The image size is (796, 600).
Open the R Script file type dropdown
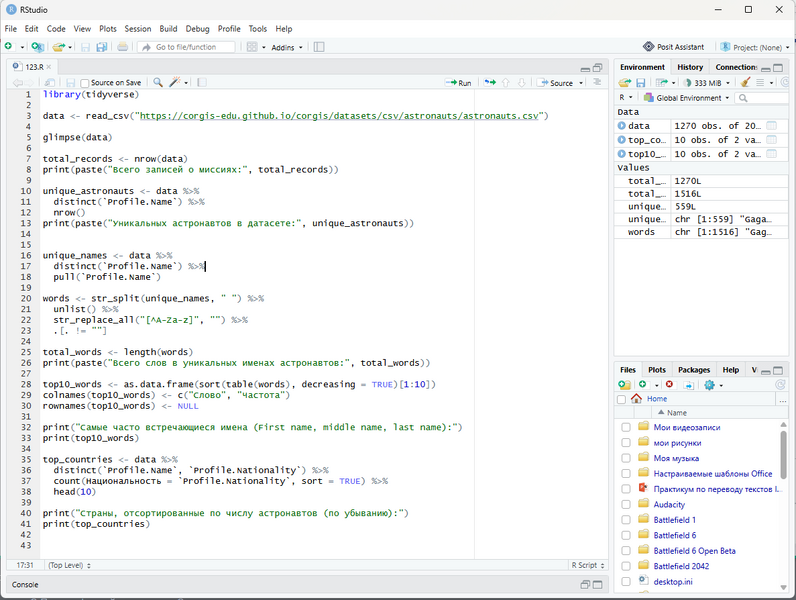pos(588,565)
